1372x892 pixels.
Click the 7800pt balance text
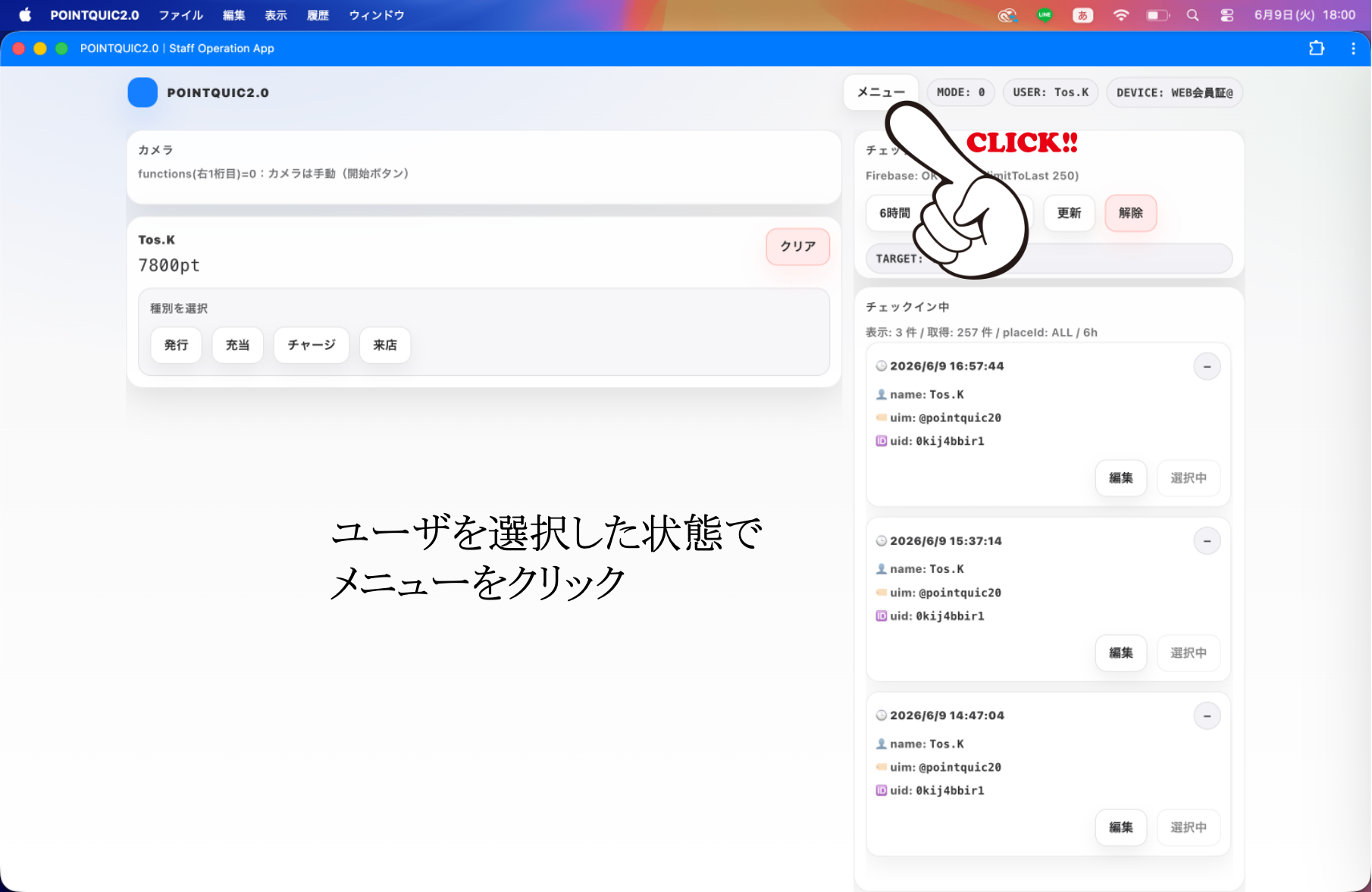click(x=169, y=265)
